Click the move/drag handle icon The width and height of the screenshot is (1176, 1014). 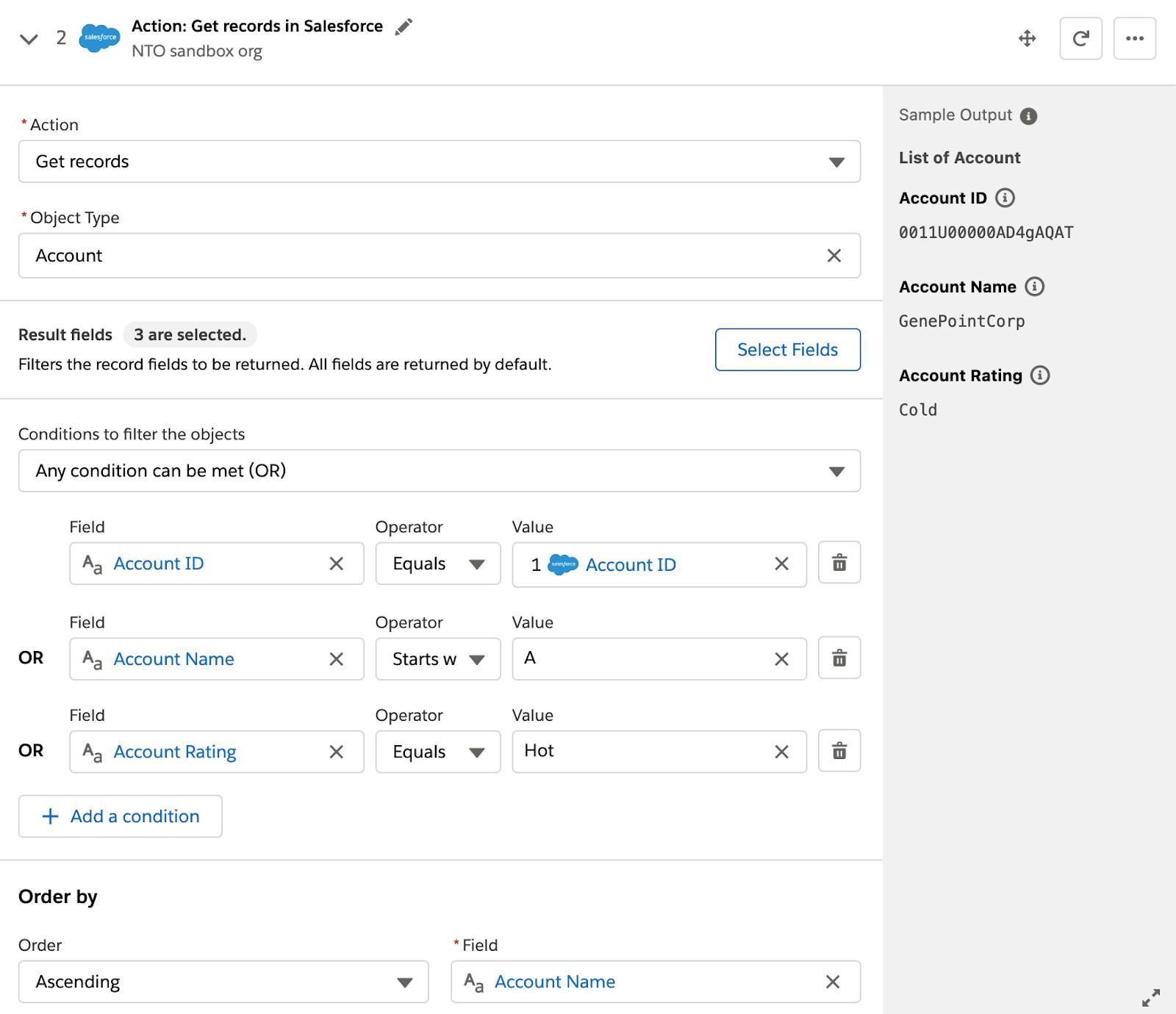[x=1027, y=38]
